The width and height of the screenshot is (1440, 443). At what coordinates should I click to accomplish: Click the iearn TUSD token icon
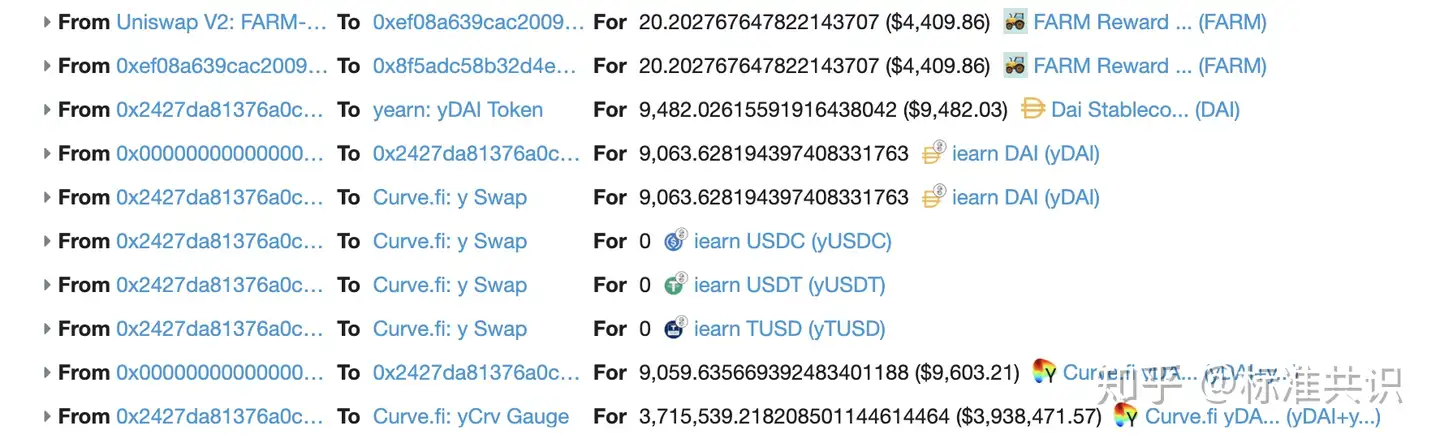coord(676,329)
